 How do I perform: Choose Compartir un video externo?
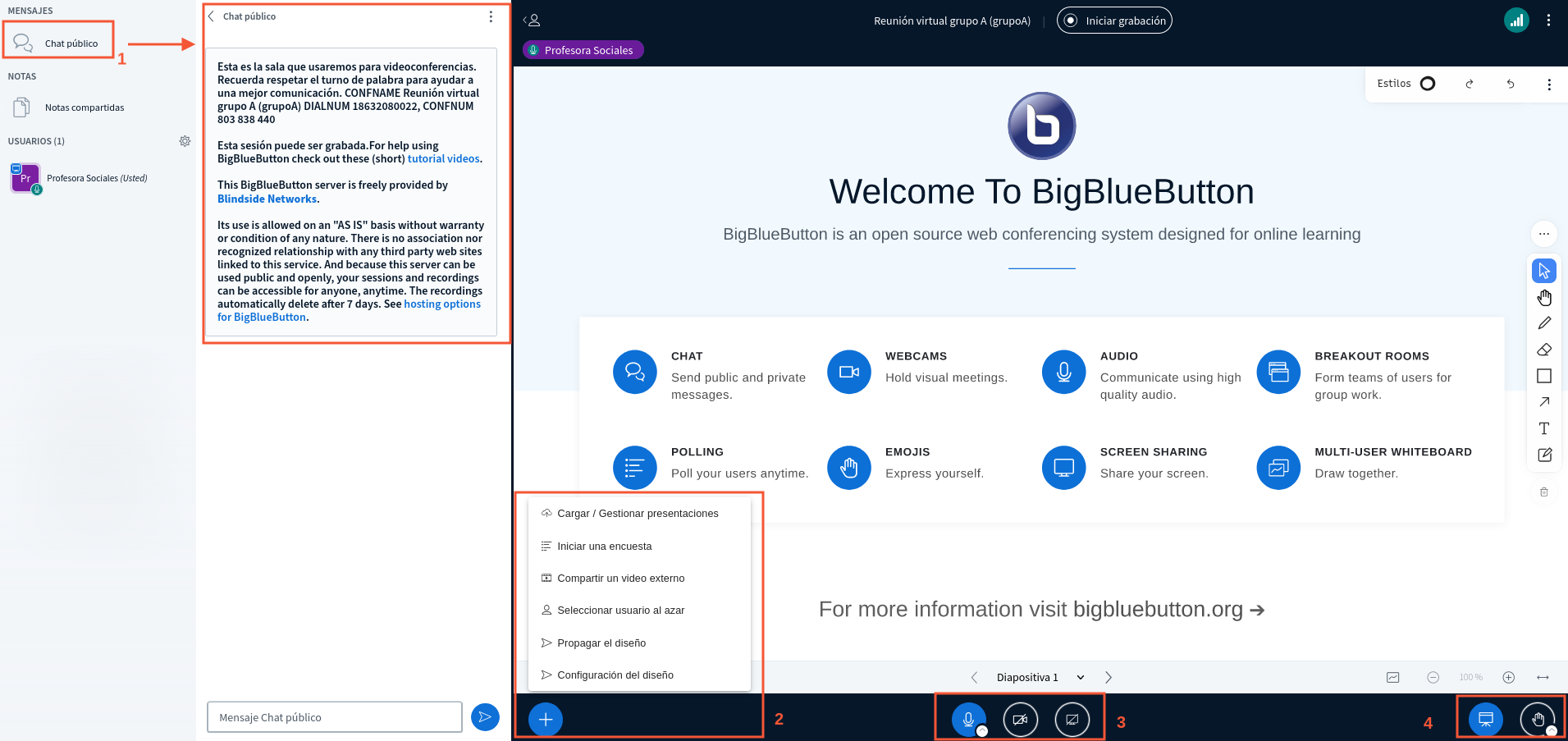tap(639, 579)
